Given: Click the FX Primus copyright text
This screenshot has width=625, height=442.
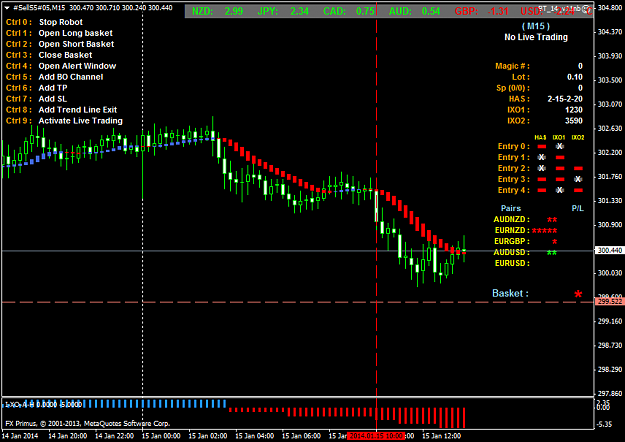Looking at the screenshot, I should (88, 424).
